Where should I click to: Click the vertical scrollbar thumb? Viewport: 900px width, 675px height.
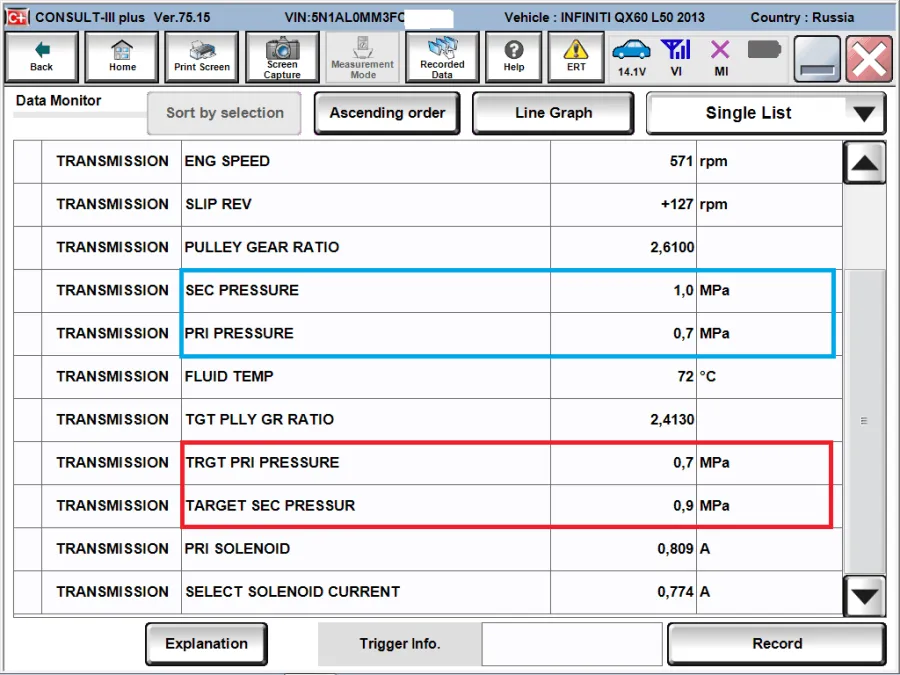(864, 422)
